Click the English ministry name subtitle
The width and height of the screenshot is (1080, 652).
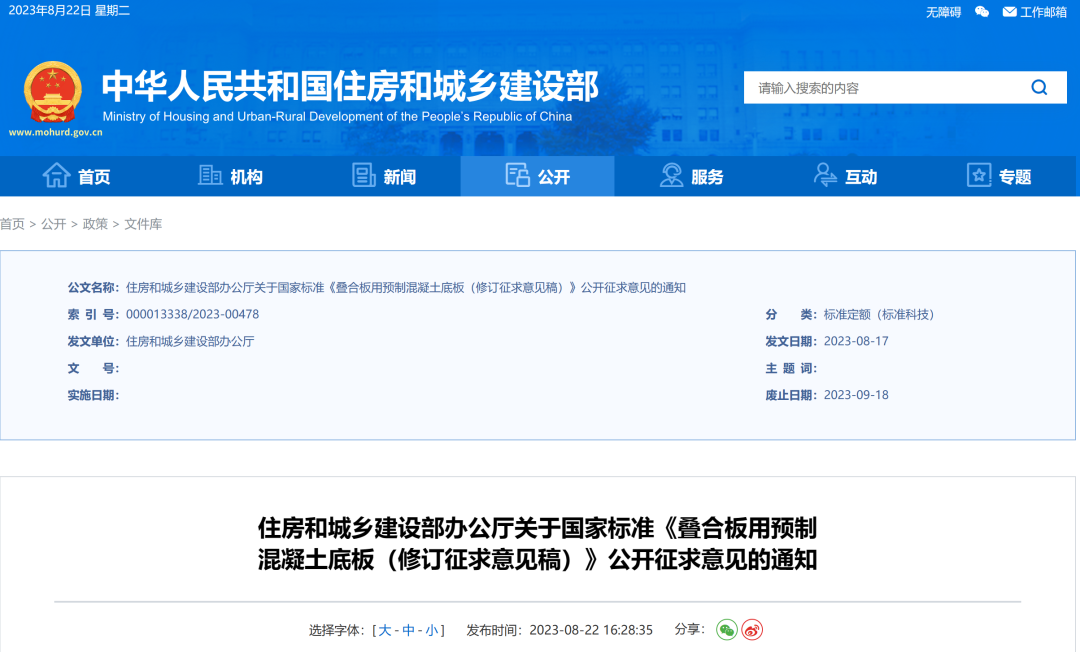click(338, 116)
